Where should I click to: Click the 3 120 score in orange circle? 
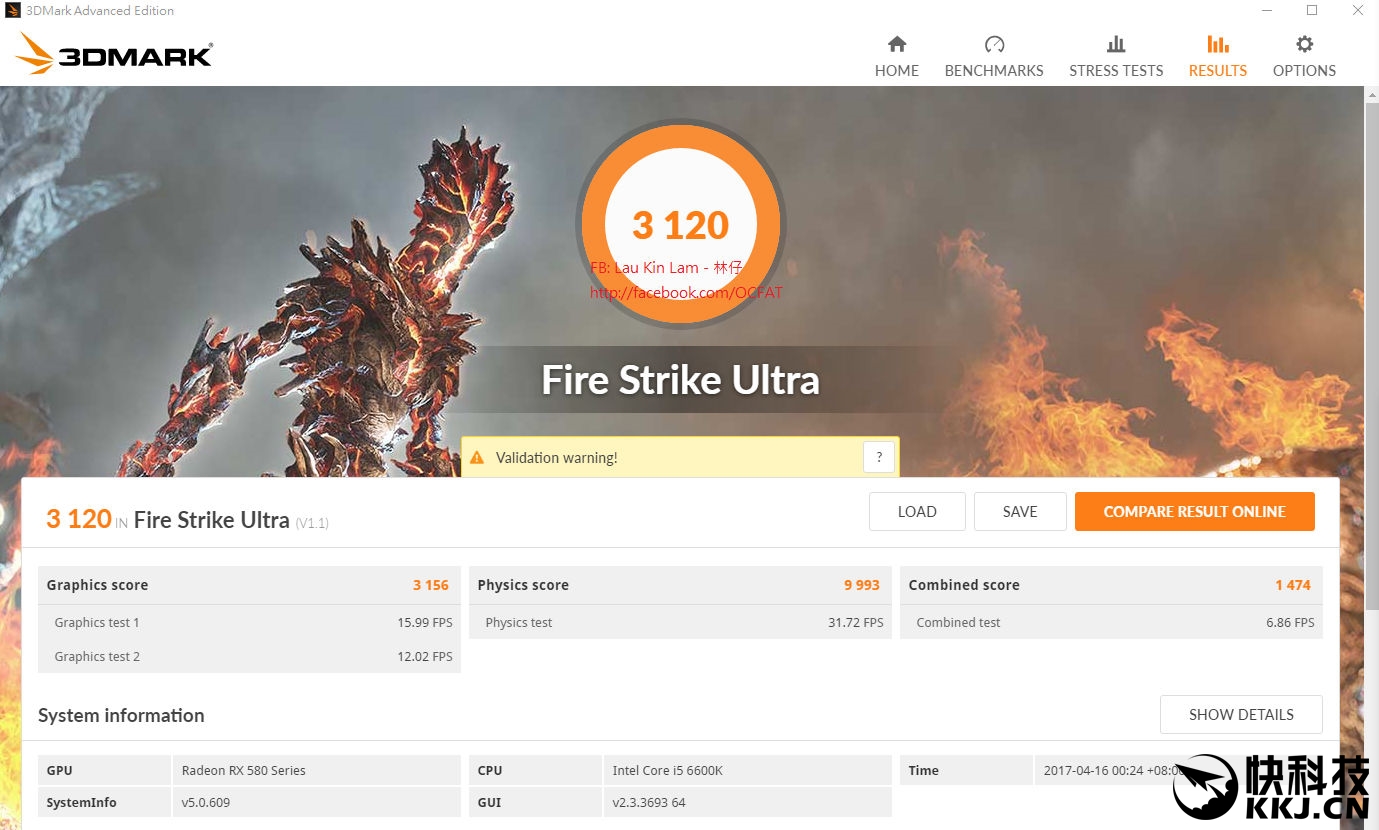[681, 226]
